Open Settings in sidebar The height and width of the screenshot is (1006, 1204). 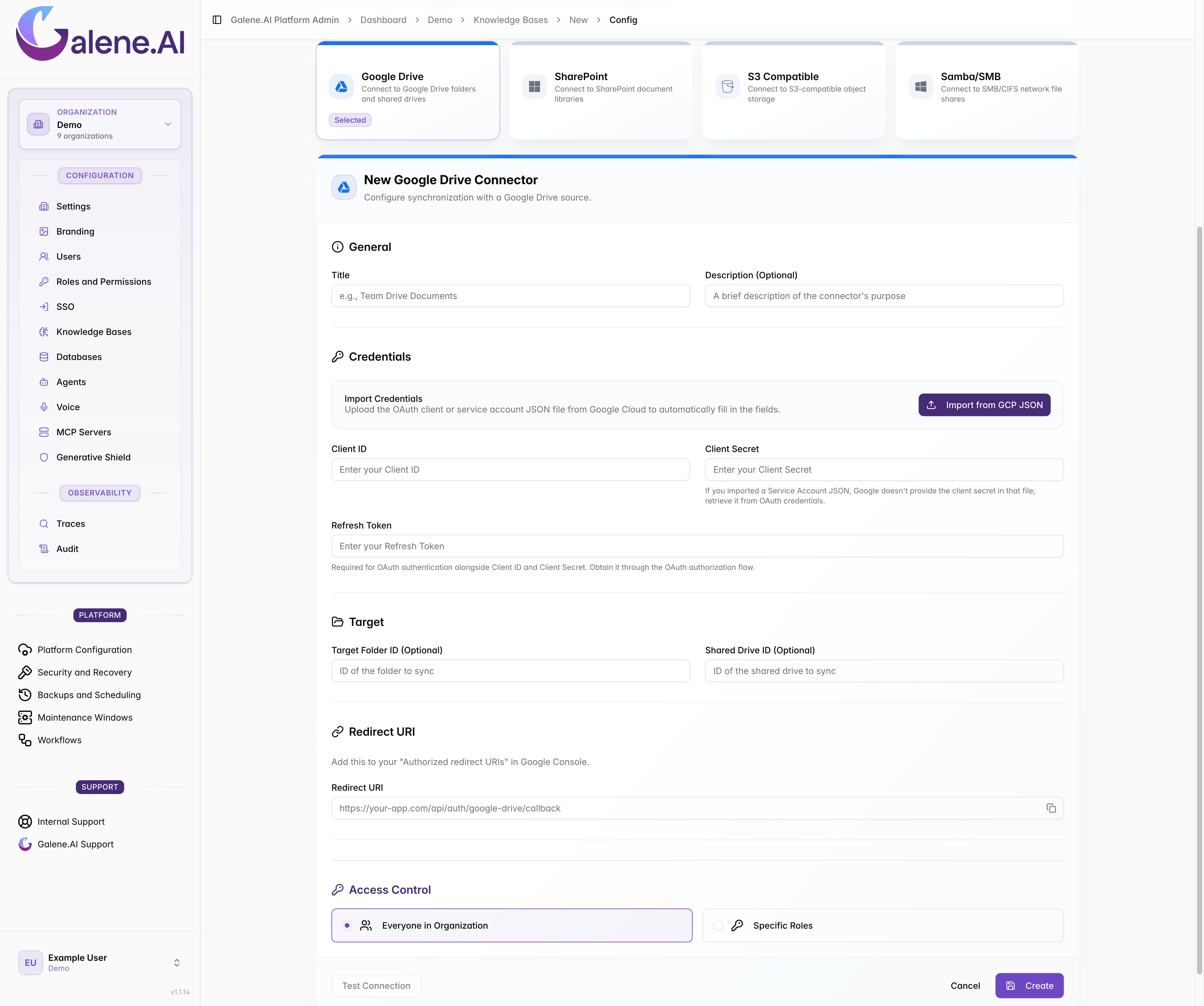coord(100,207)
